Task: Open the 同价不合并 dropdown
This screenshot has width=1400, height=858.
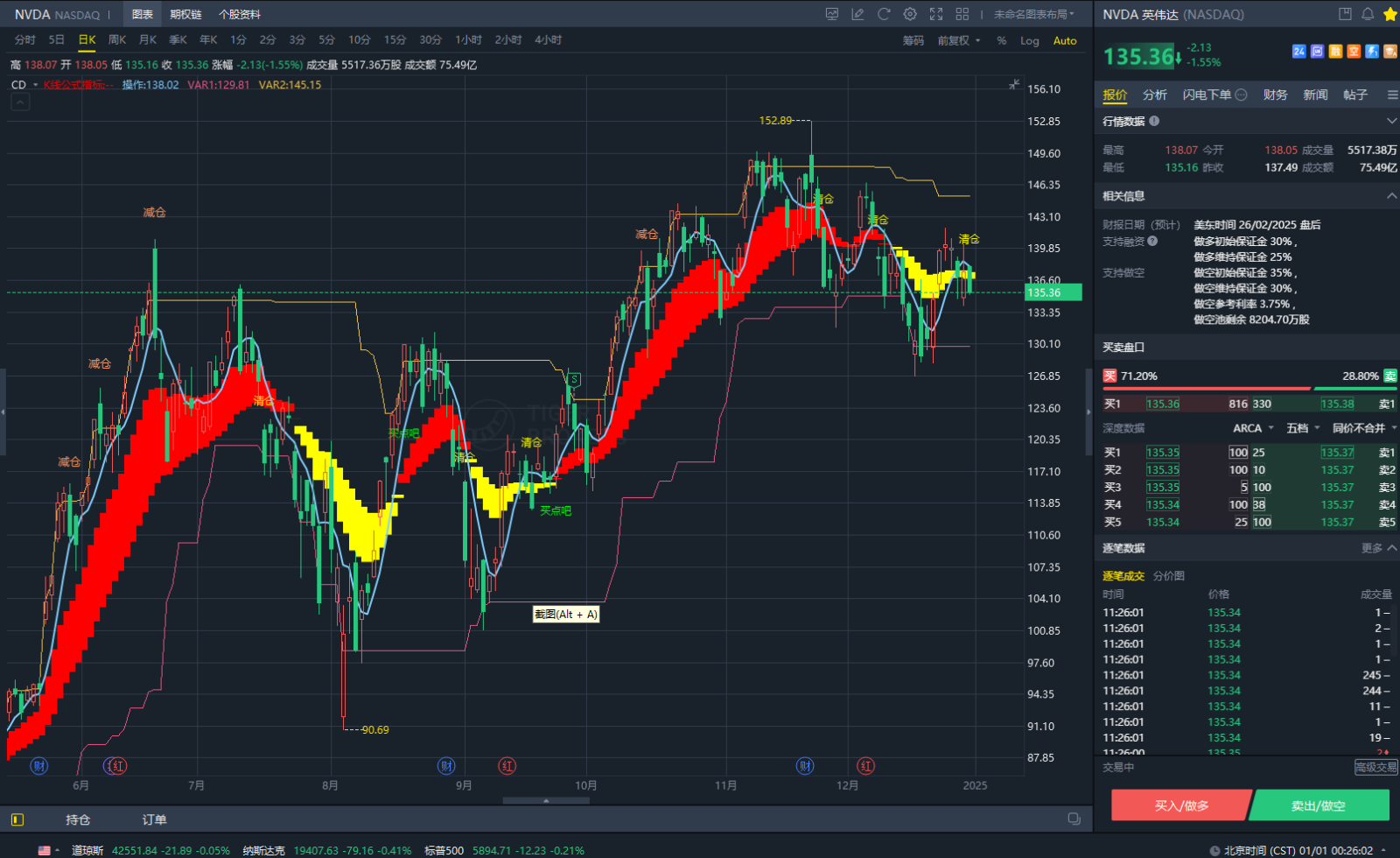Action: (1364, 428)
